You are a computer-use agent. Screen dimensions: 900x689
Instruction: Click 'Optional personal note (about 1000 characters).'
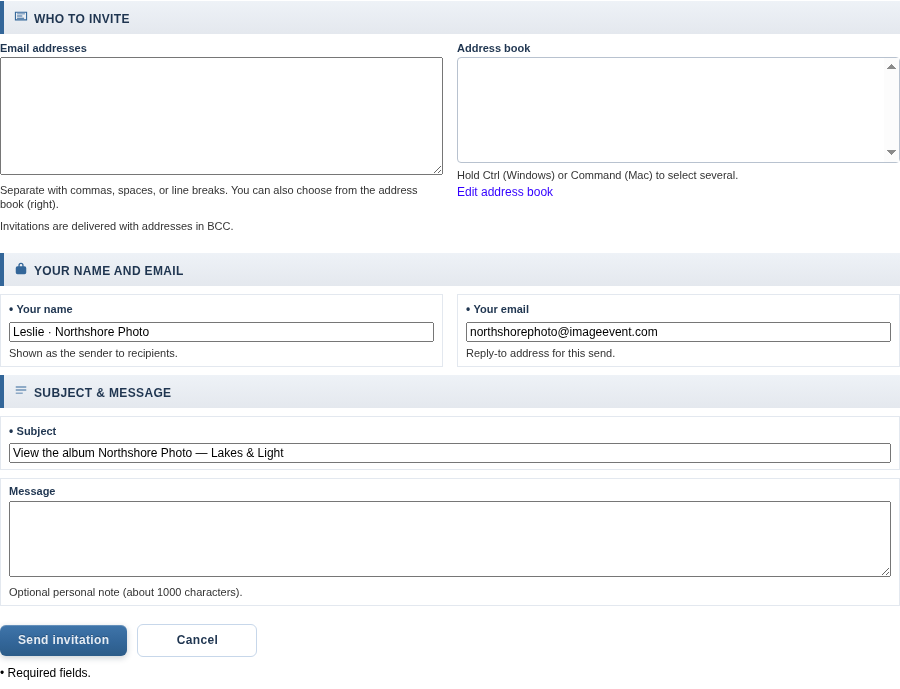point(126,592)
